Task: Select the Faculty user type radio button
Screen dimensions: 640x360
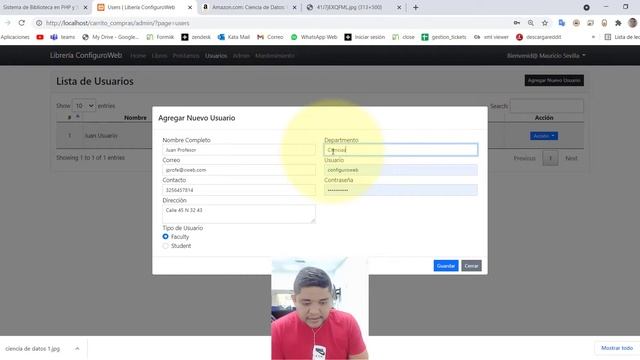Action: tap(165, 236)
